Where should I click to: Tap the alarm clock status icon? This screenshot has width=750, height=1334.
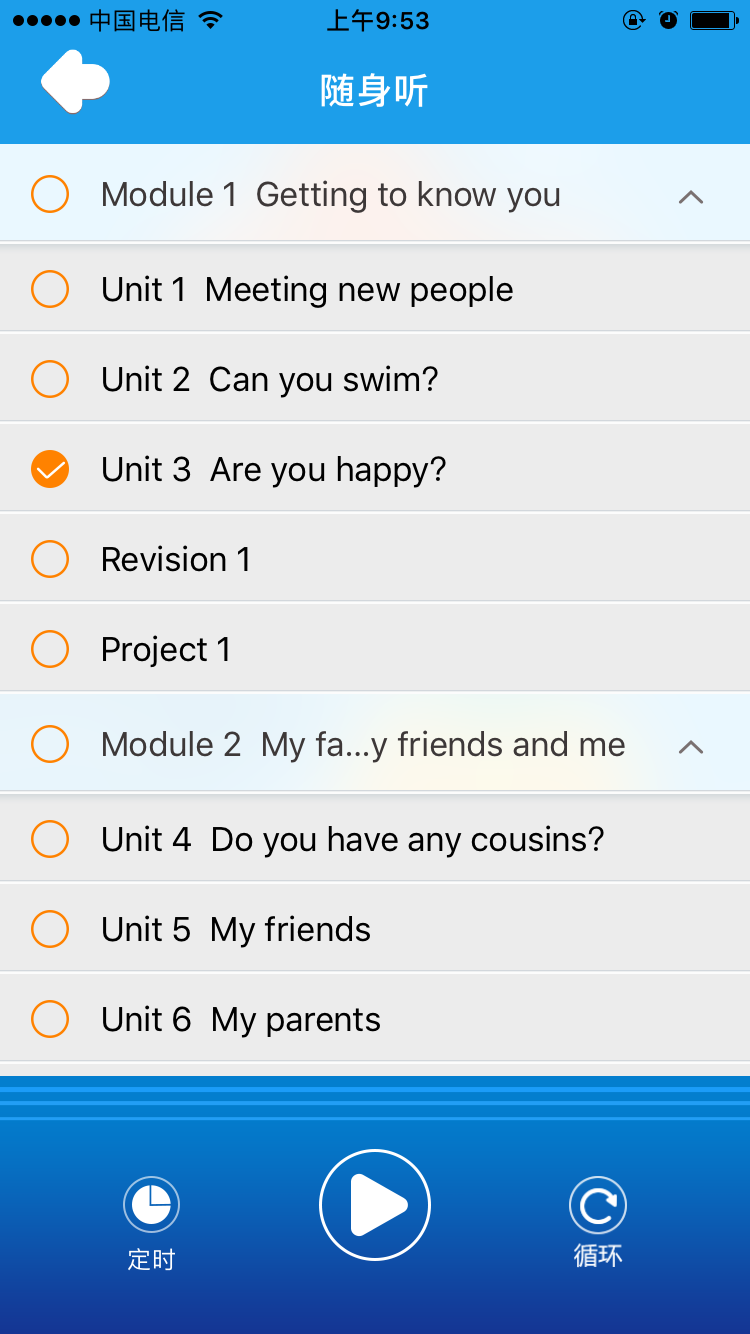point(669,20)
